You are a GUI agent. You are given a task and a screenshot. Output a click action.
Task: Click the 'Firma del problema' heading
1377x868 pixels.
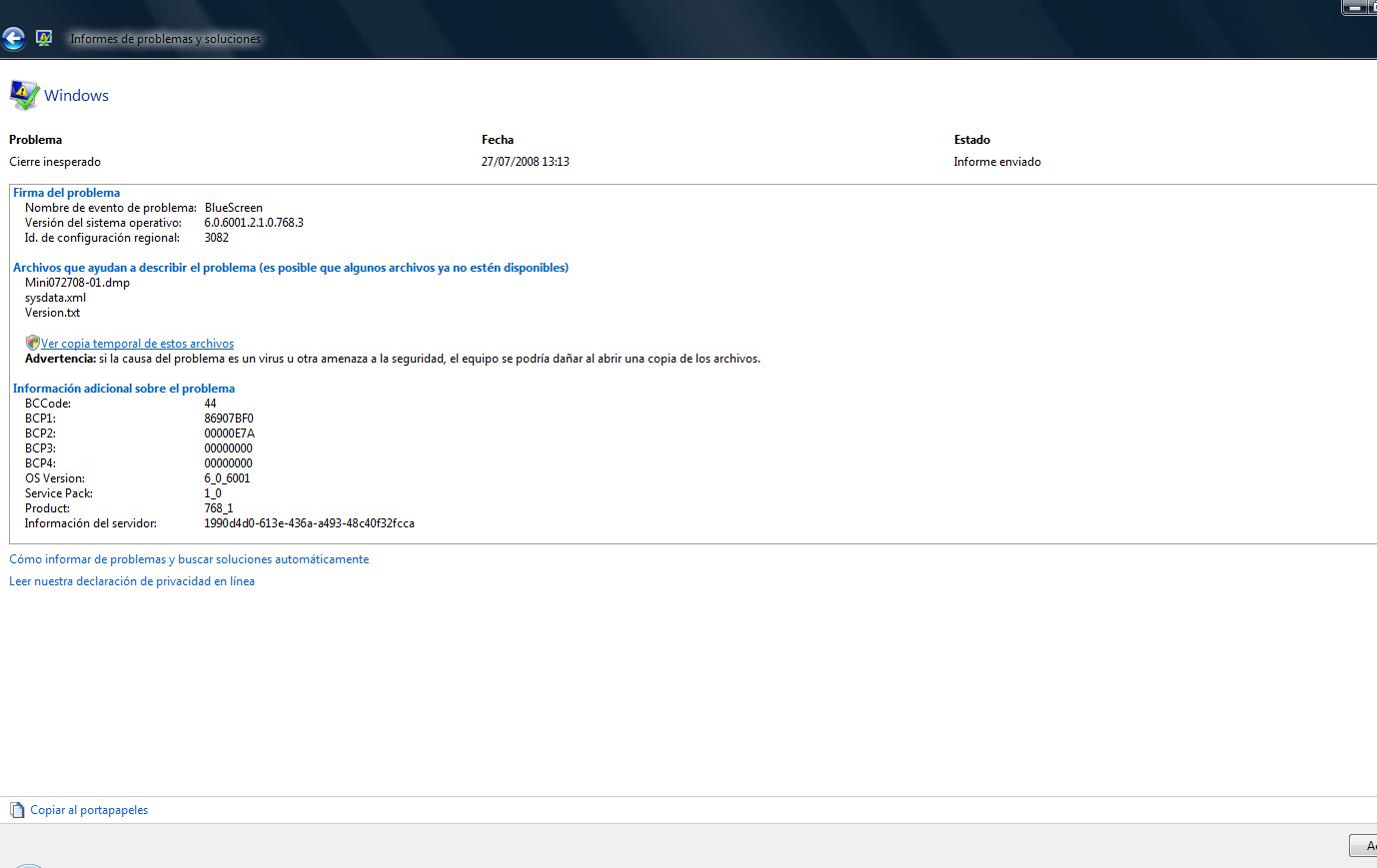pyautogui.click(x=66, y=193)
